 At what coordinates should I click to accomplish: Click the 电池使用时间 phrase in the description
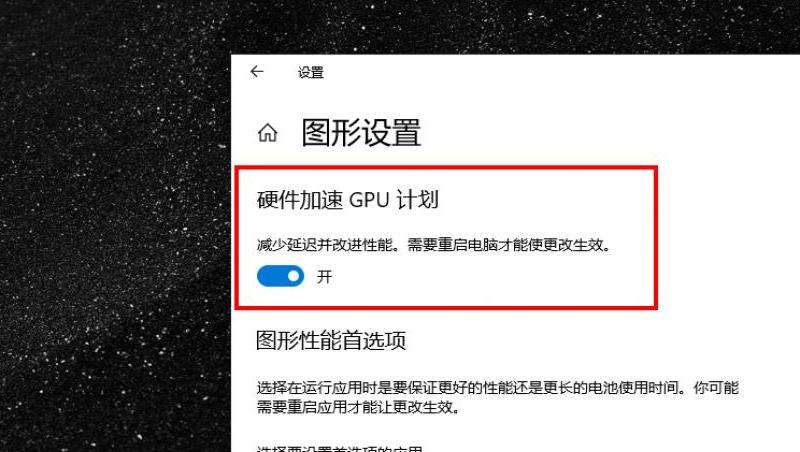tap(634, 388)
